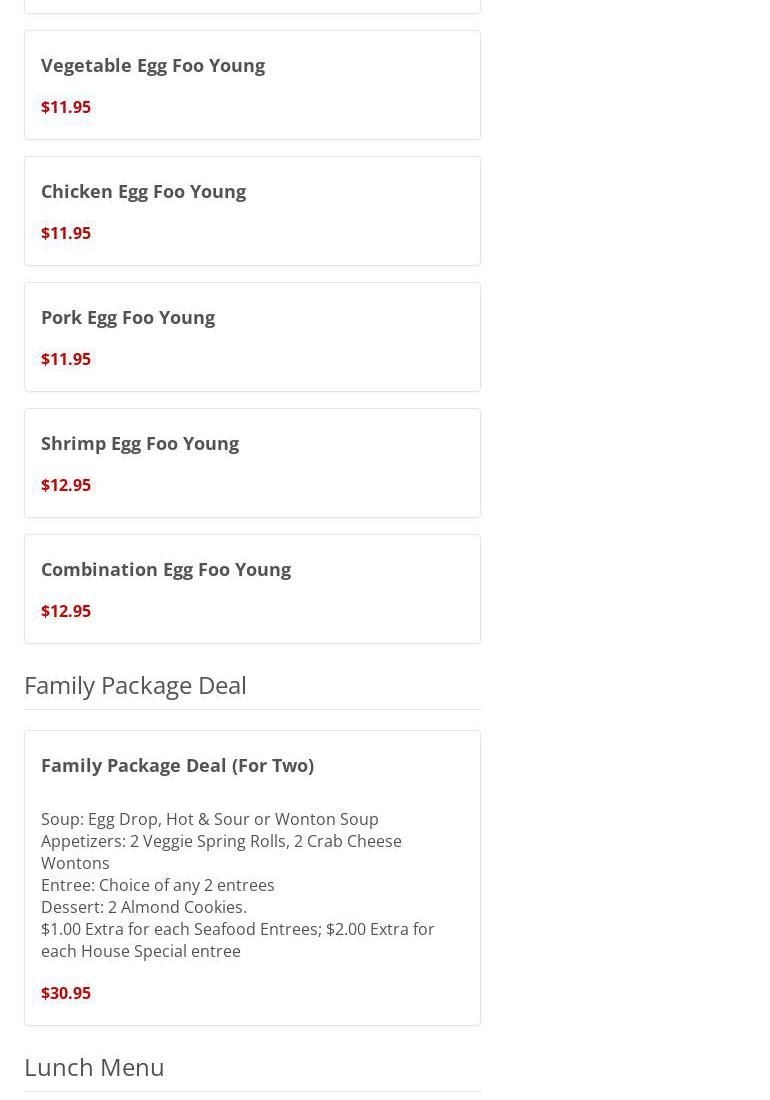Select Shrimp Egg Foo Young
Viewport: 770px width, 1100px height.
pyautogui.click(x=140, y=443)
